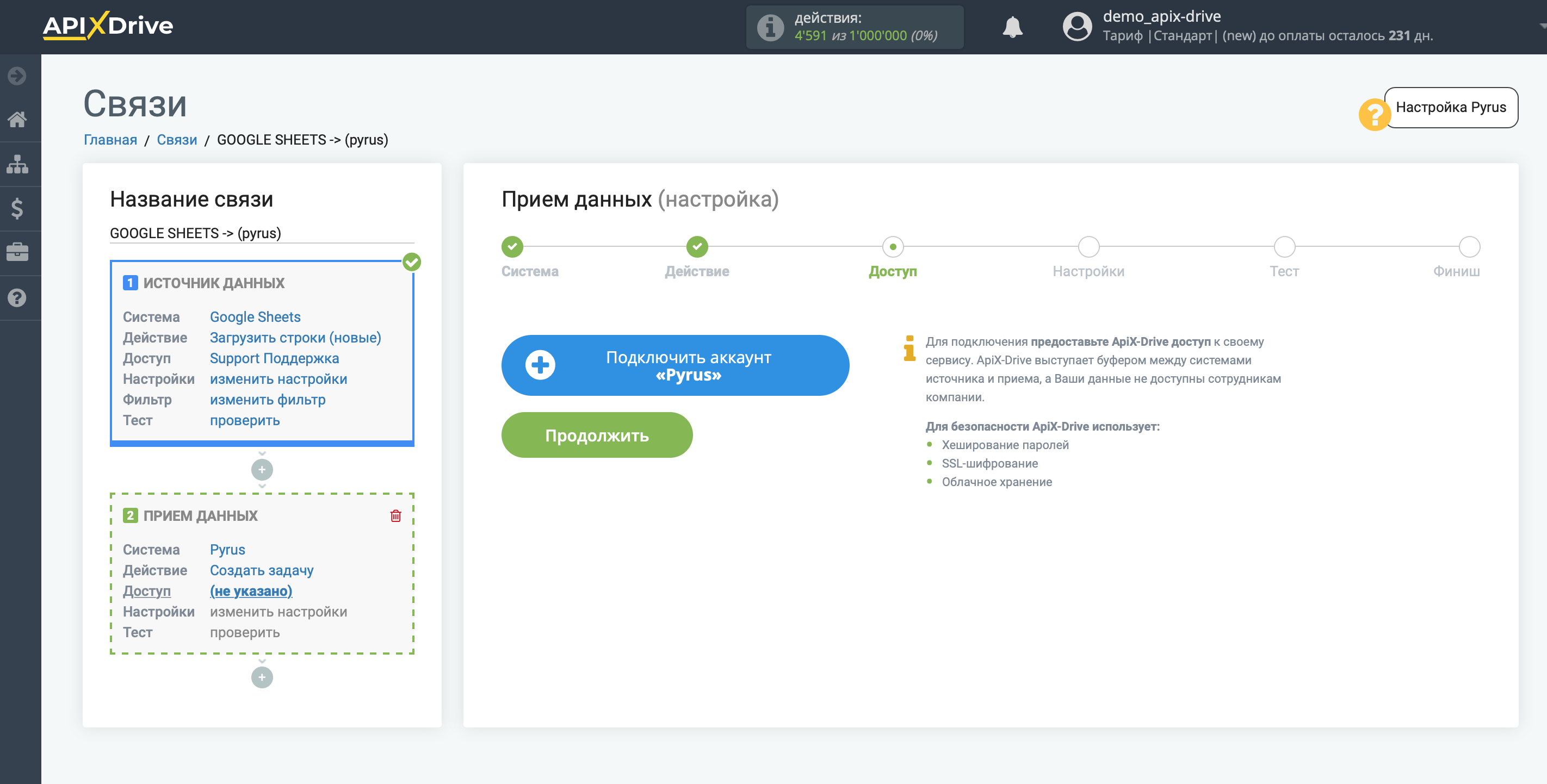
Task: Add a block below the data receiver
Action: click(262, 677)
